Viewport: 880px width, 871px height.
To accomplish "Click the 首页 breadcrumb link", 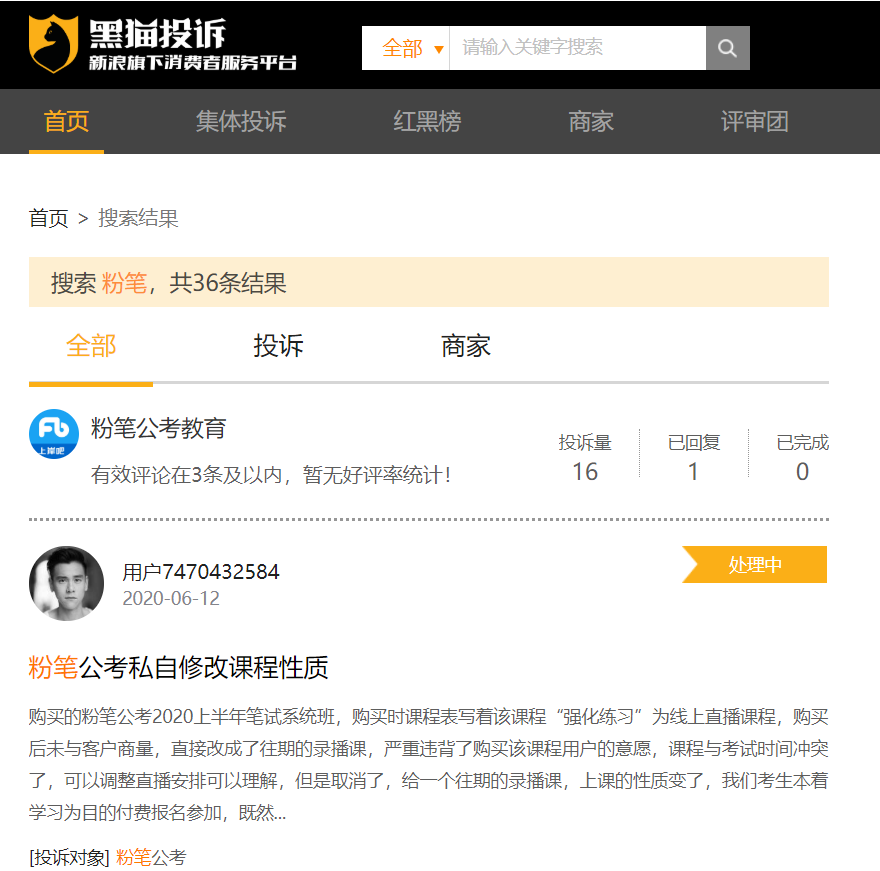I will [48, 218].
